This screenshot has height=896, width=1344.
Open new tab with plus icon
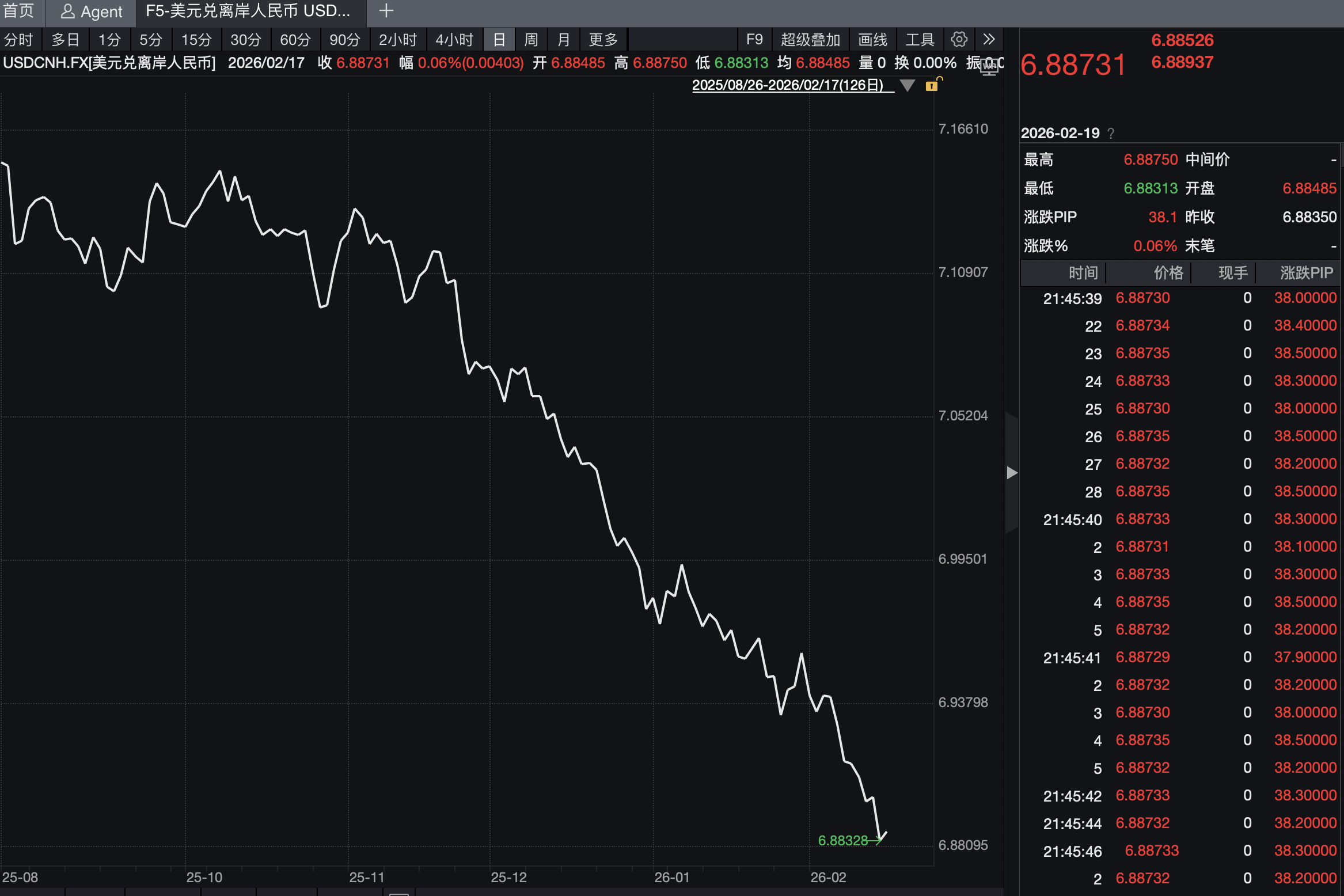pyautogui.click(x=386, y=10)
